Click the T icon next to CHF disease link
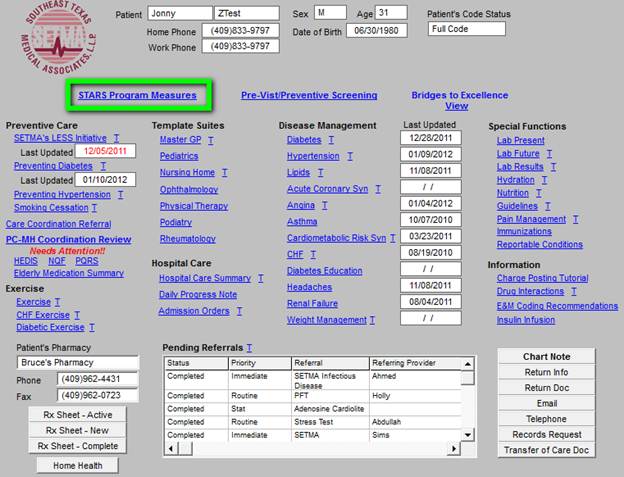The image size is (624, 477). pyautogui.click(x=313, y=255)
